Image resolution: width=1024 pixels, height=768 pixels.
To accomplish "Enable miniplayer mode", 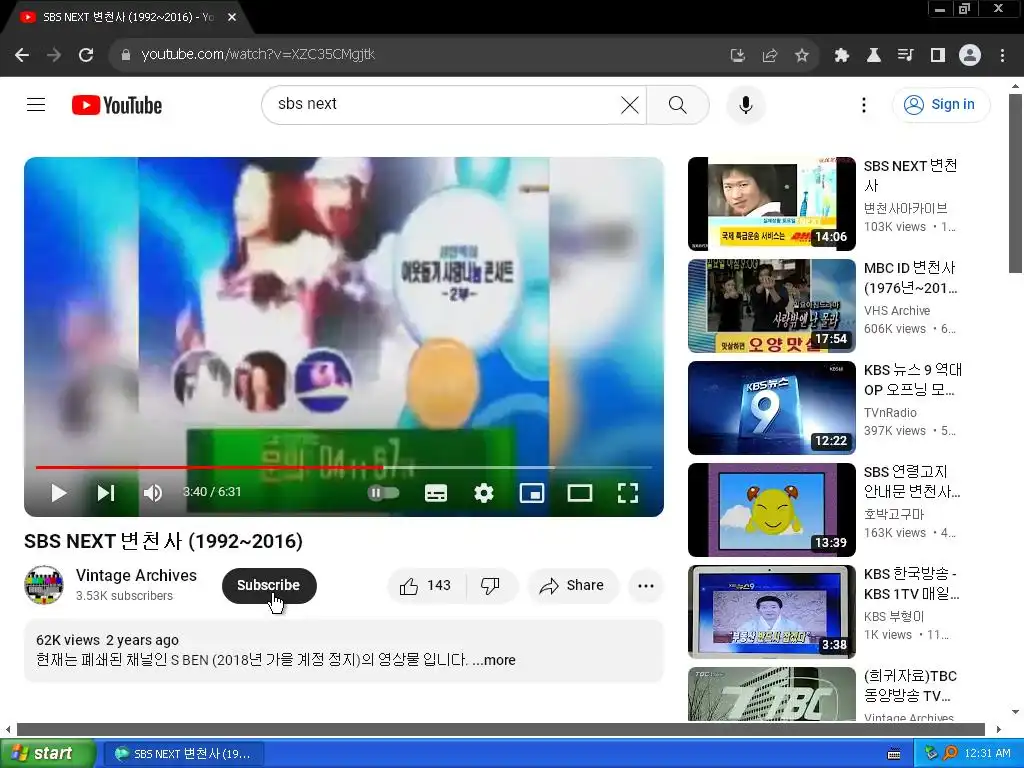I will pyautogui.click(x=532, y=493).
